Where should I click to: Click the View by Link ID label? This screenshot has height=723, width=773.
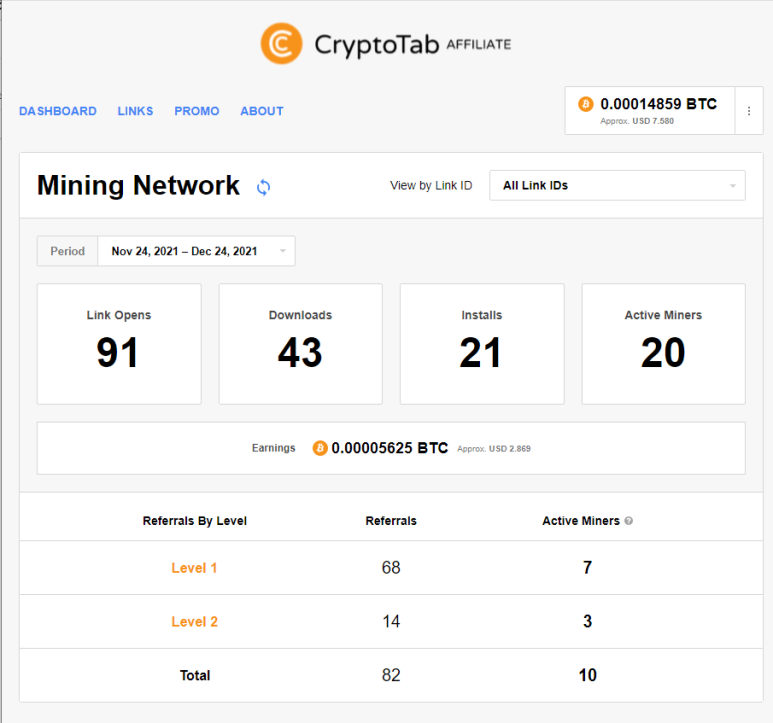tap(431, 185)
